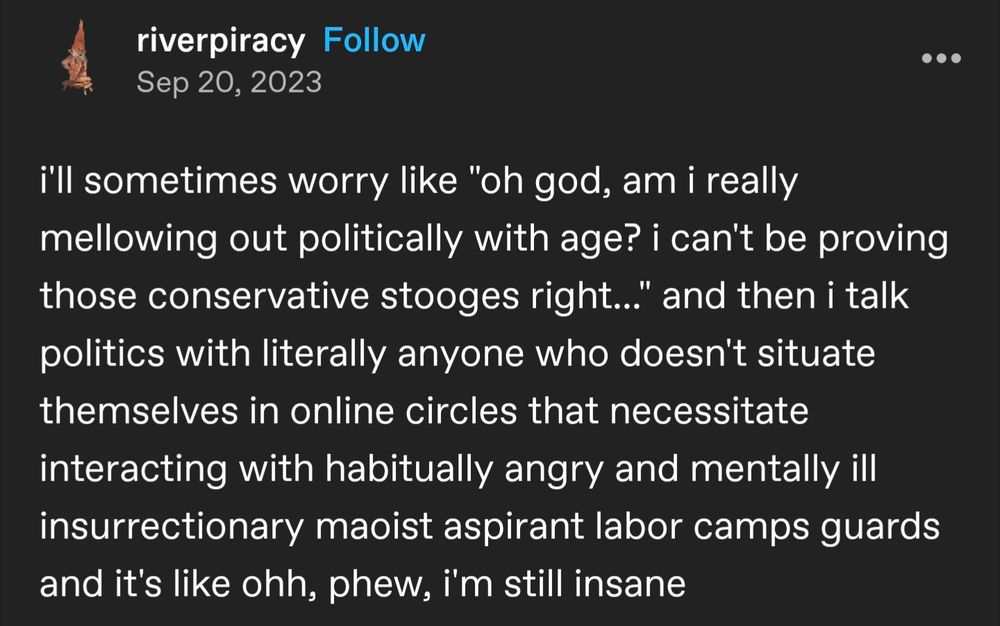
Task: Click the word "literally" in the post text
Action: (324, 354)
